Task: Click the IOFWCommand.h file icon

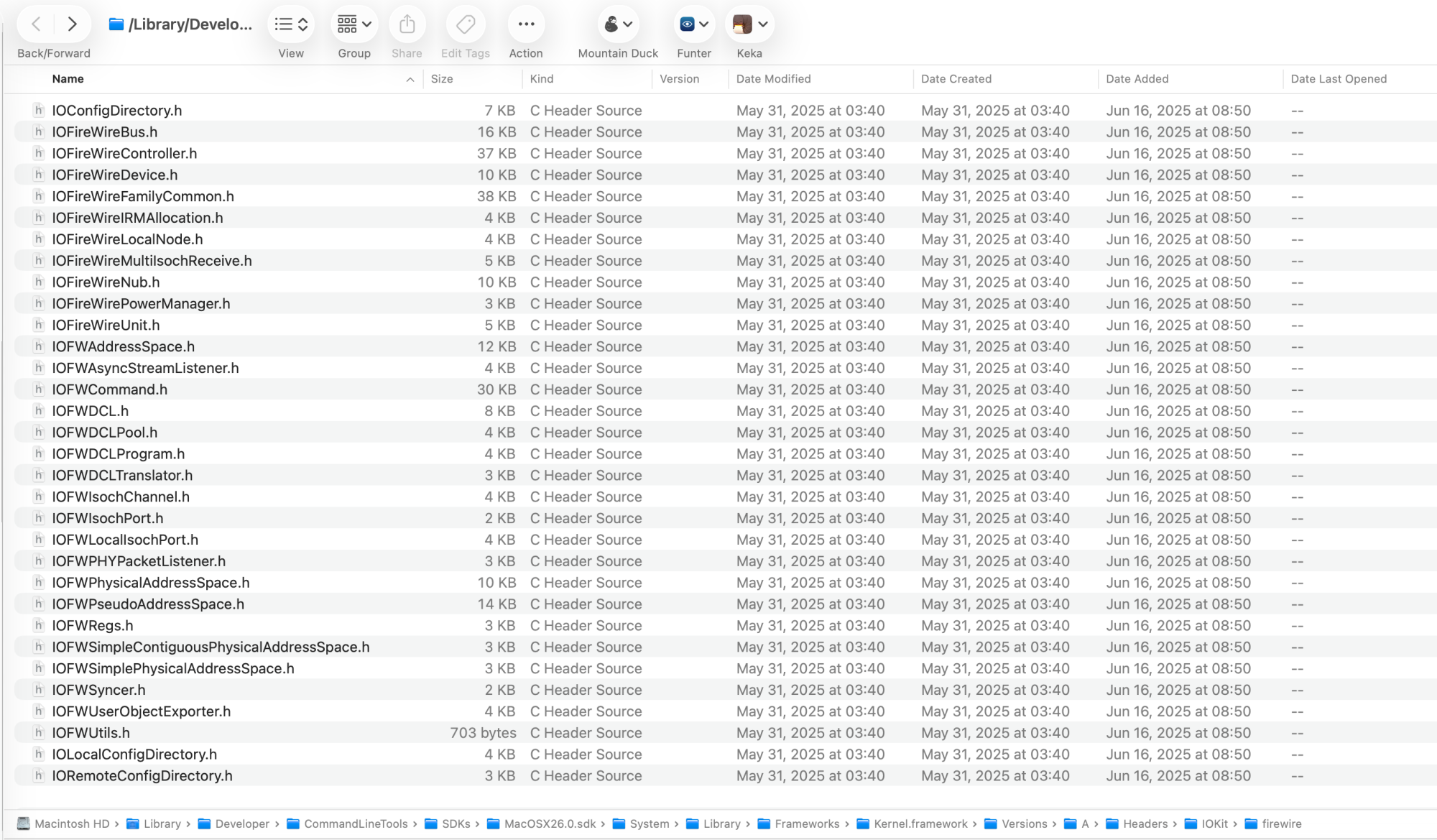Action: [39, 389]
